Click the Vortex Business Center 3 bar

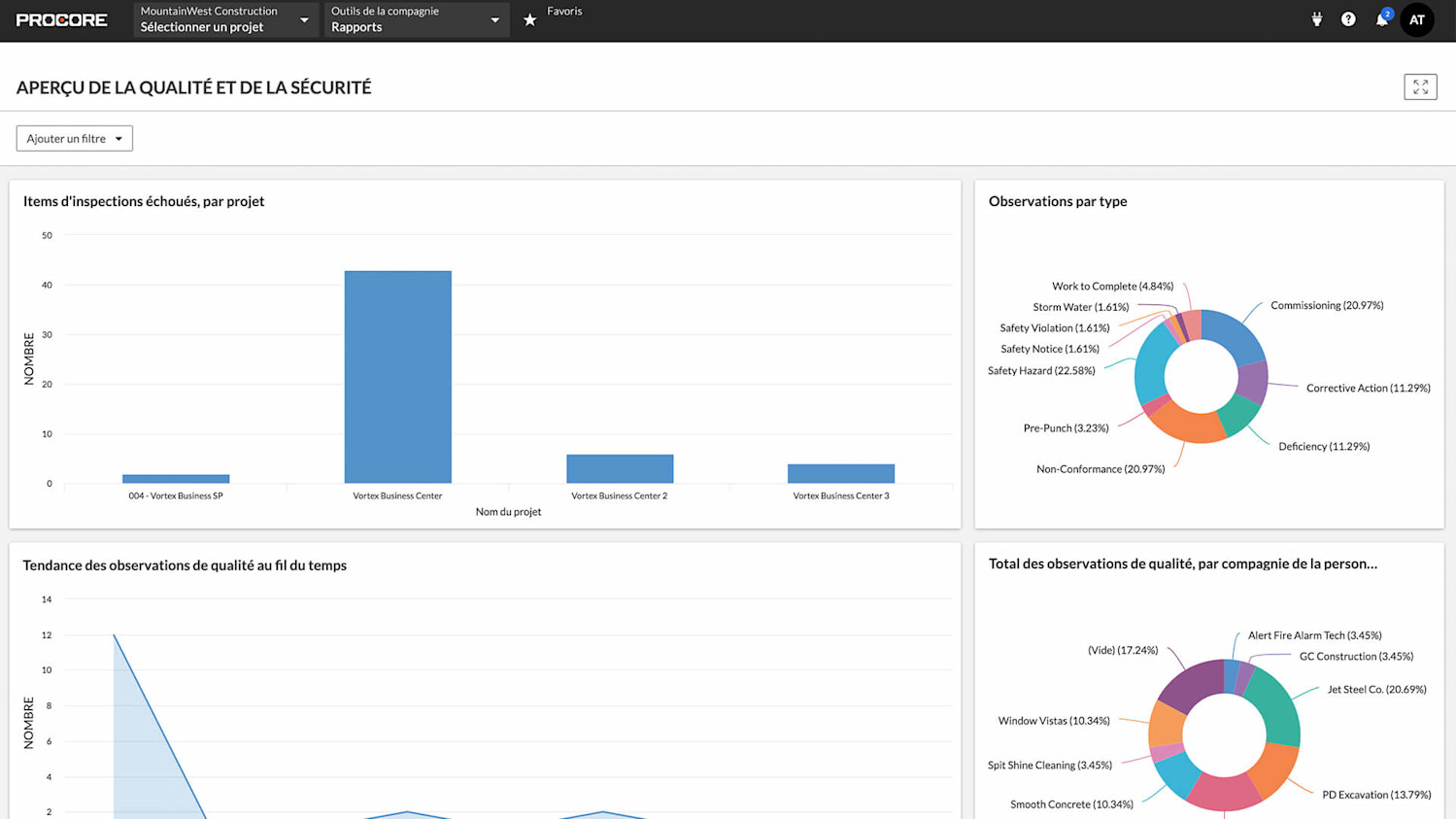coord(841,473)
